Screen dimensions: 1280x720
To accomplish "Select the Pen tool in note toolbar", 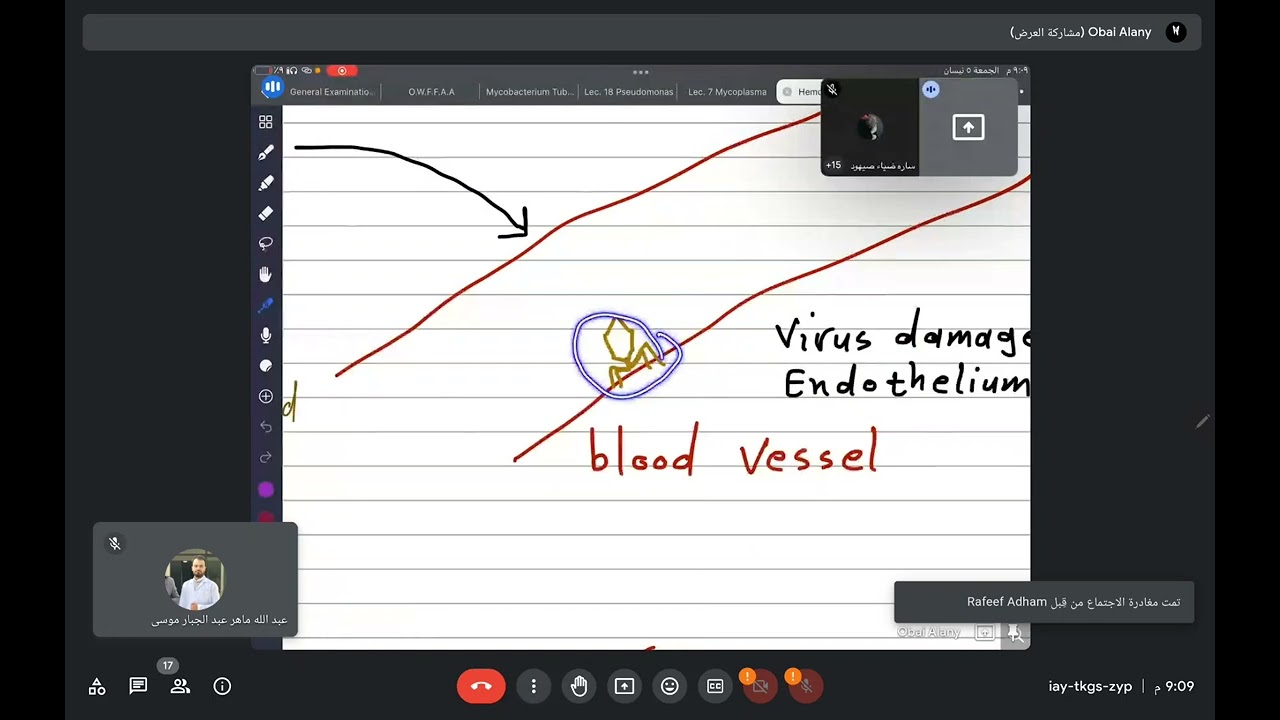I will 265,153.
